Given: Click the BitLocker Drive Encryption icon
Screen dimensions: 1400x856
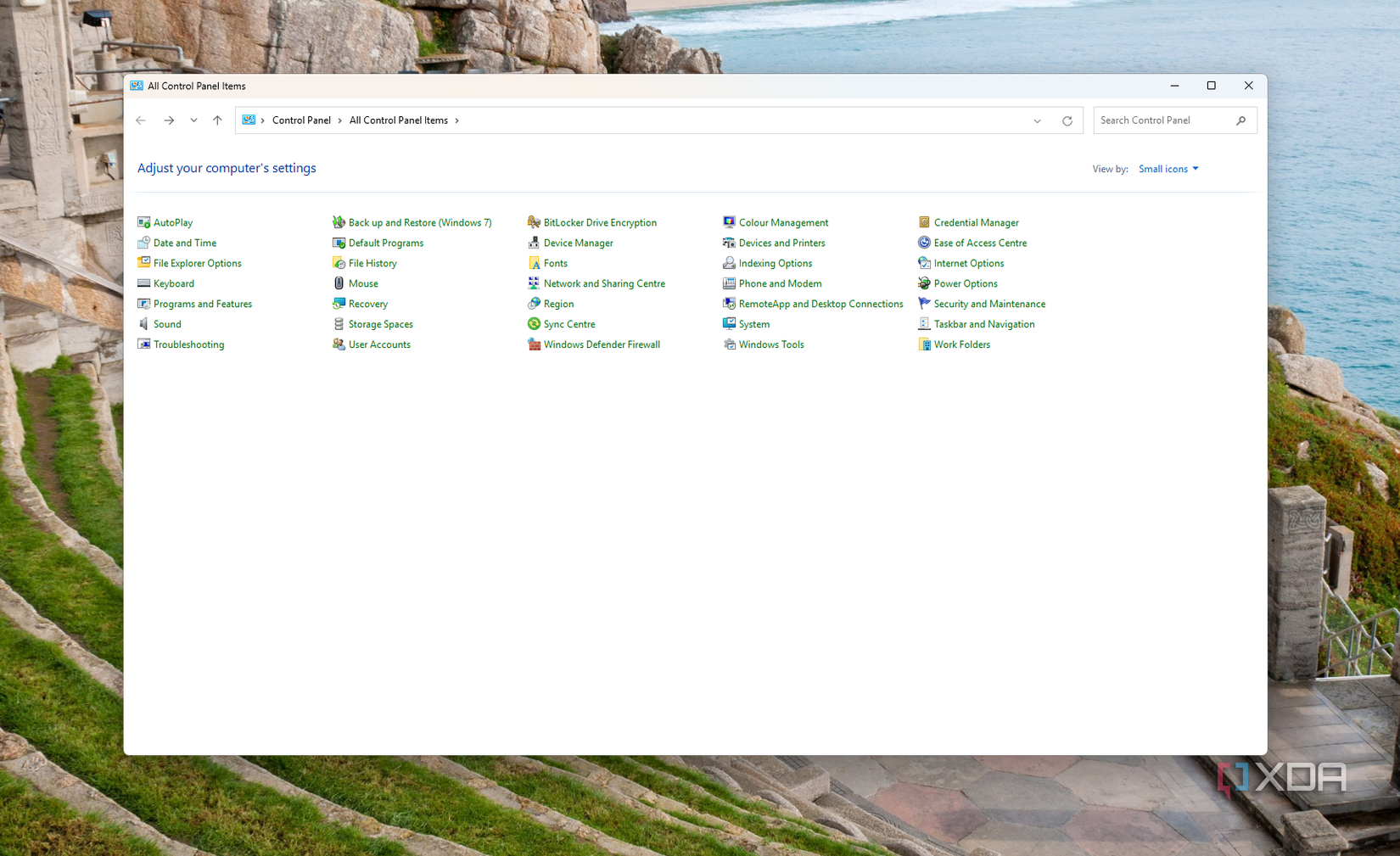Looking at the screenshot, I should [534, 222].
